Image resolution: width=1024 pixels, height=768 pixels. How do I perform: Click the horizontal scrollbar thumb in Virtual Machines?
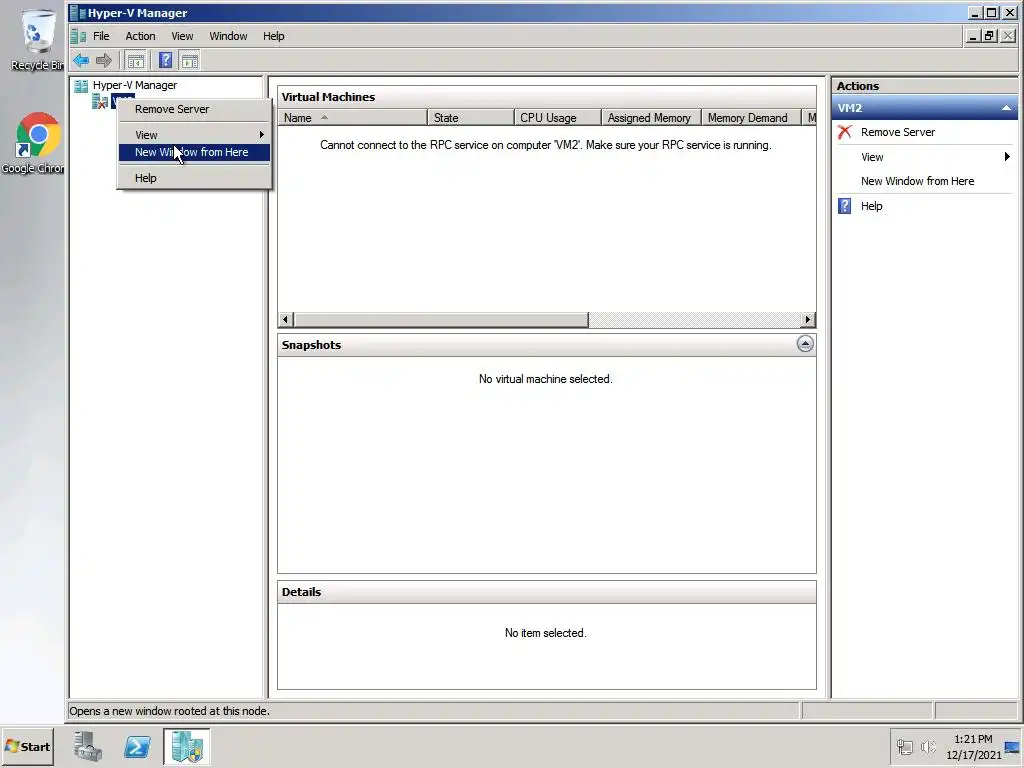click(441, 319)
